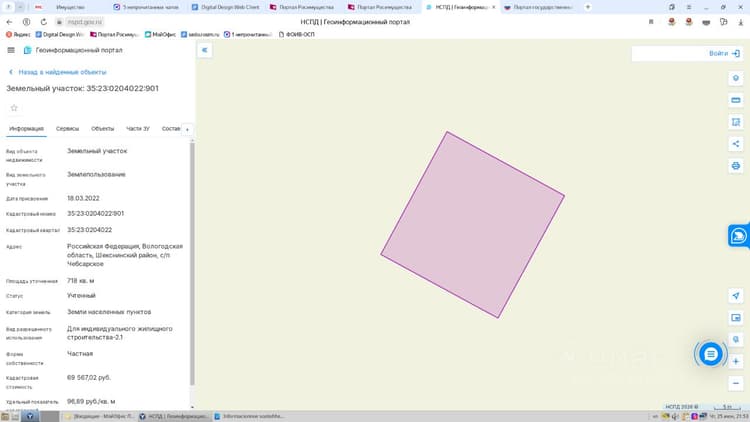Select the ruler measurement tool
This screenshot has width=750, height=422.
tap(736, 100)
